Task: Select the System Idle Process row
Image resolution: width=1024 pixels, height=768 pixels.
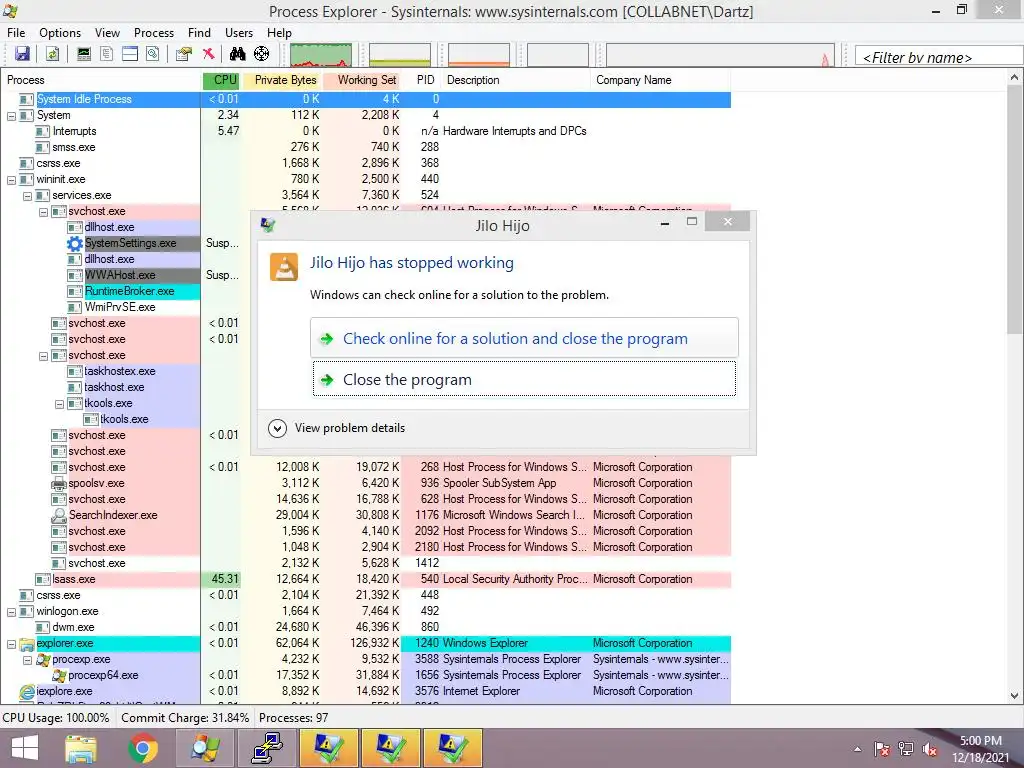Action: (x=366, y=99)
